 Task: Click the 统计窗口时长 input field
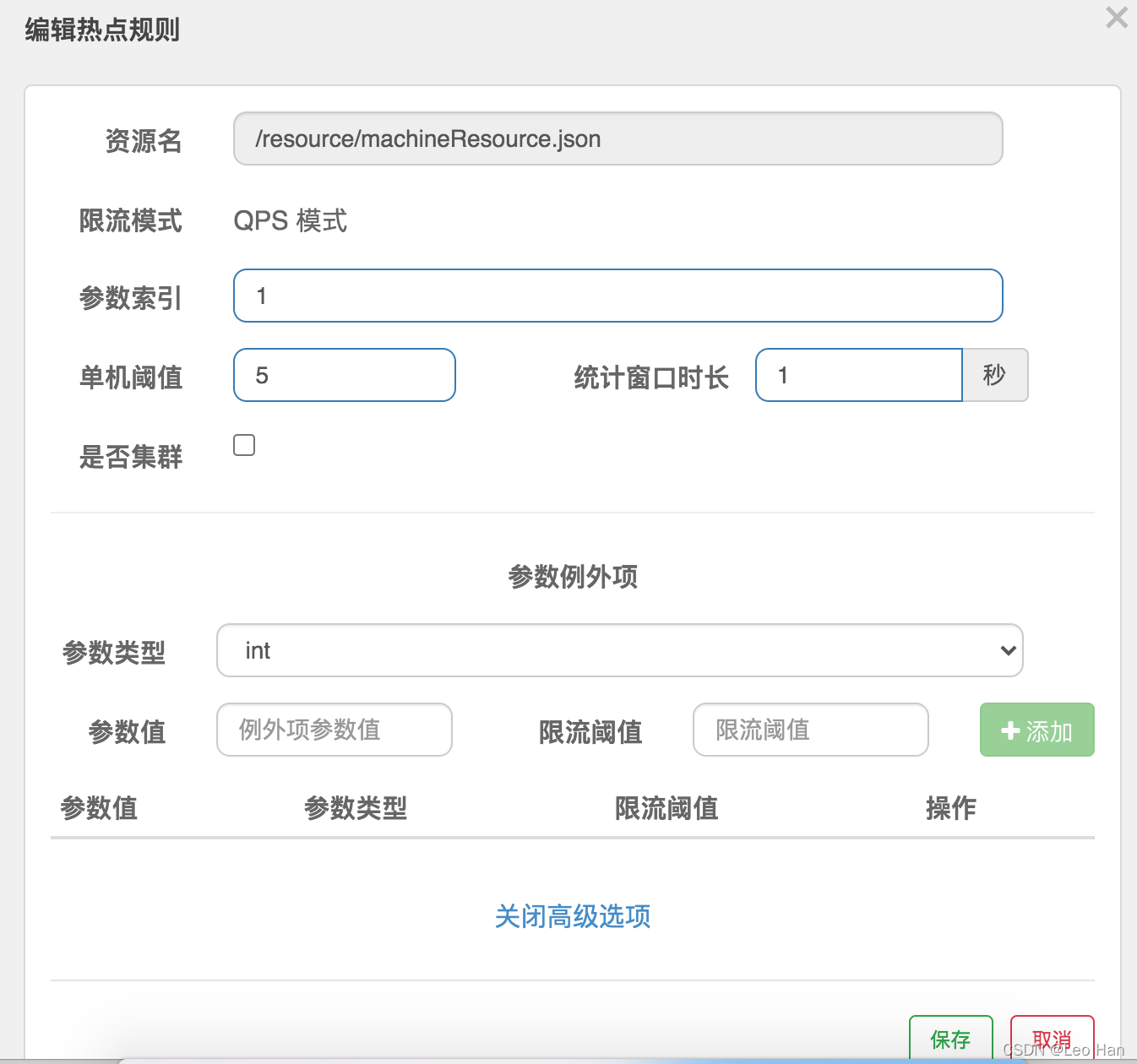[x=858, y=375]
